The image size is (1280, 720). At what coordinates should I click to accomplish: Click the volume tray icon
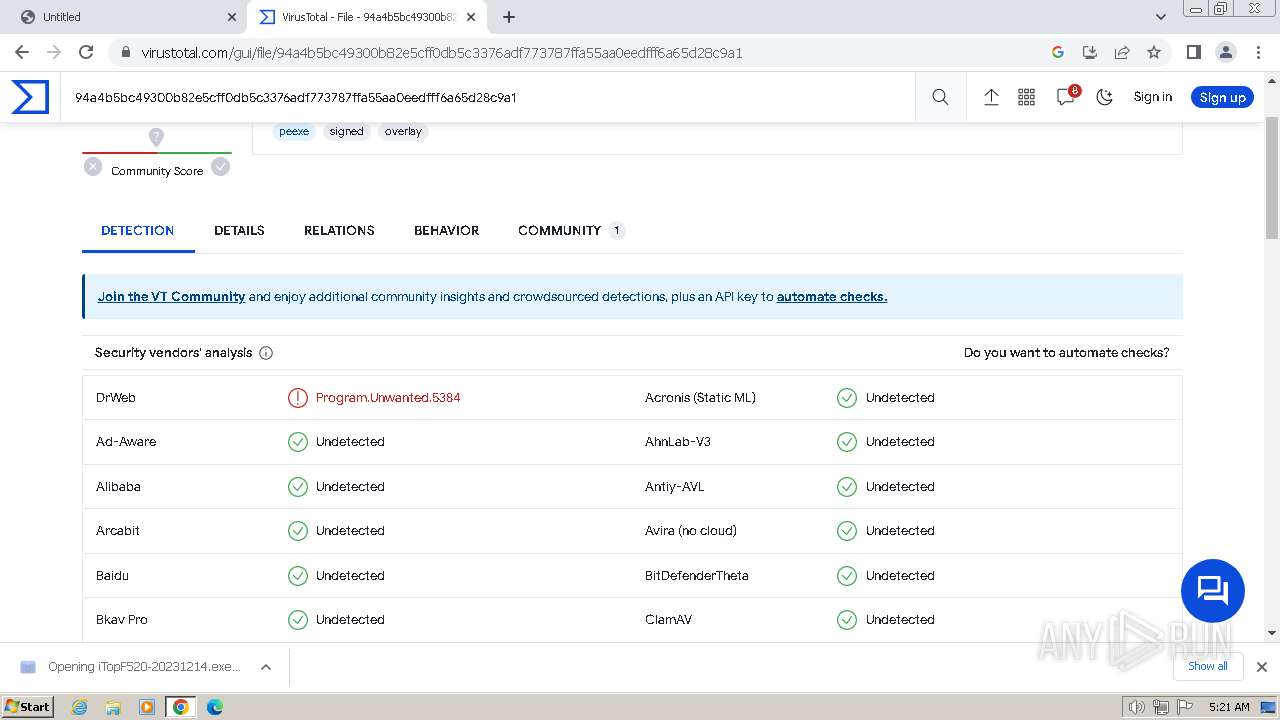1137,707
